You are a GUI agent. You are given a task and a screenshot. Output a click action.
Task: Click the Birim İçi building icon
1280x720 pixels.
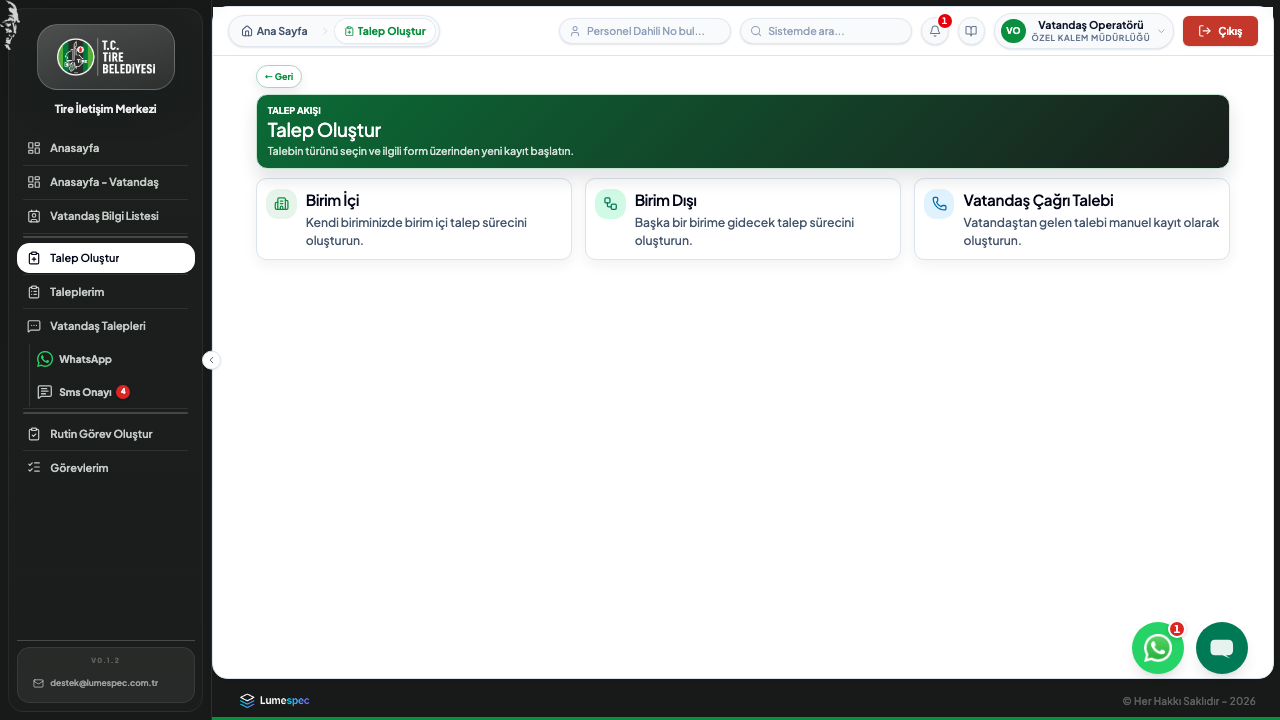tap(281, 203)
